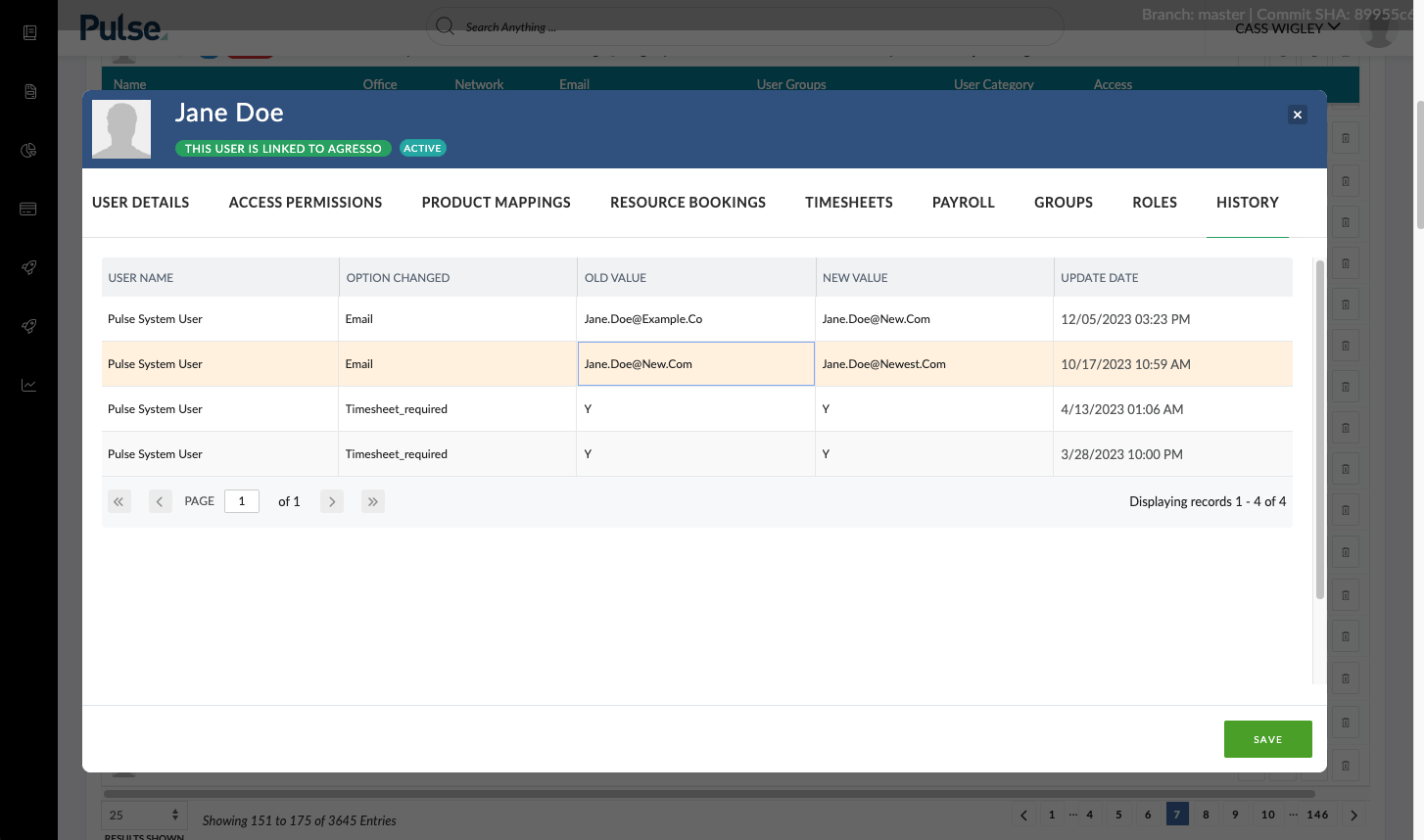The width and height of the screenshot is (1424, 840).
Task: Go to page 10 of user list
Action: 1268,815
